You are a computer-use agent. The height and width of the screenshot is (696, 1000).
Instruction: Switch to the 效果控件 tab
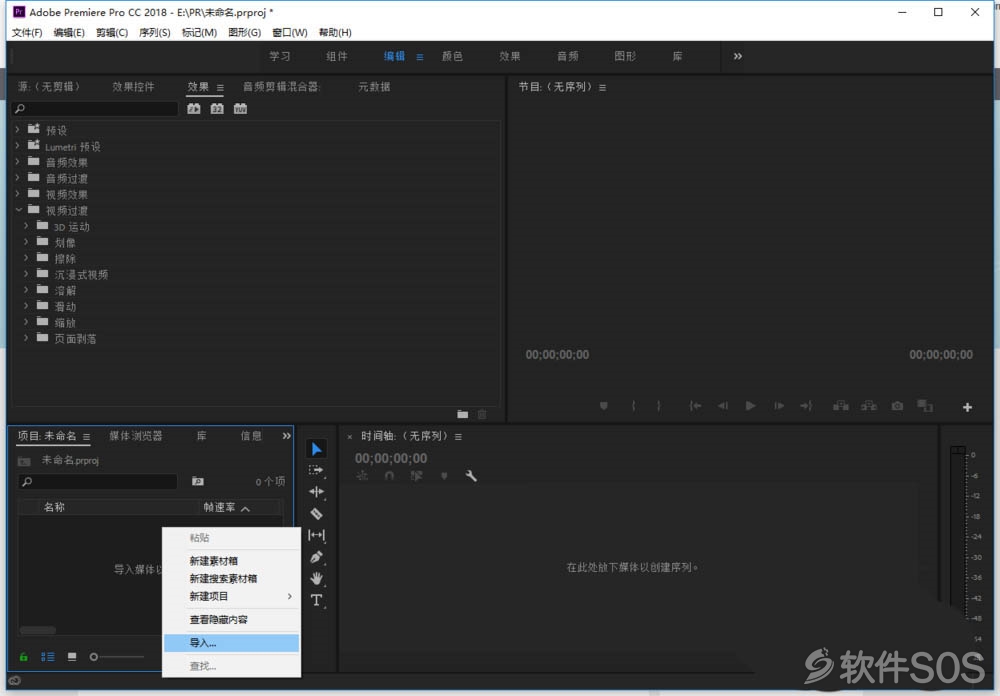[x=133, y=87]
